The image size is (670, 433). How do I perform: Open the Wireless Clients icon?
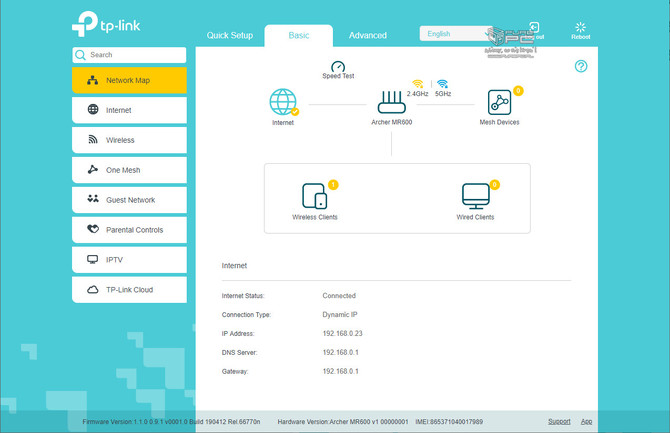[314, 196]
